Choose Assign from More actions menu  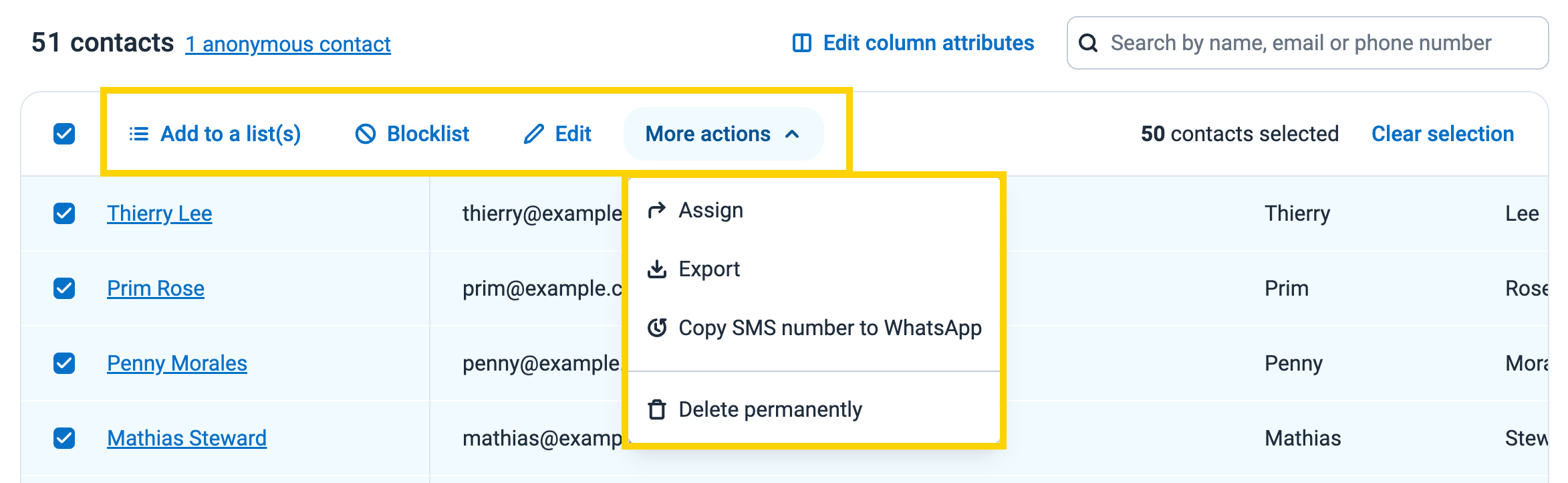814,210
